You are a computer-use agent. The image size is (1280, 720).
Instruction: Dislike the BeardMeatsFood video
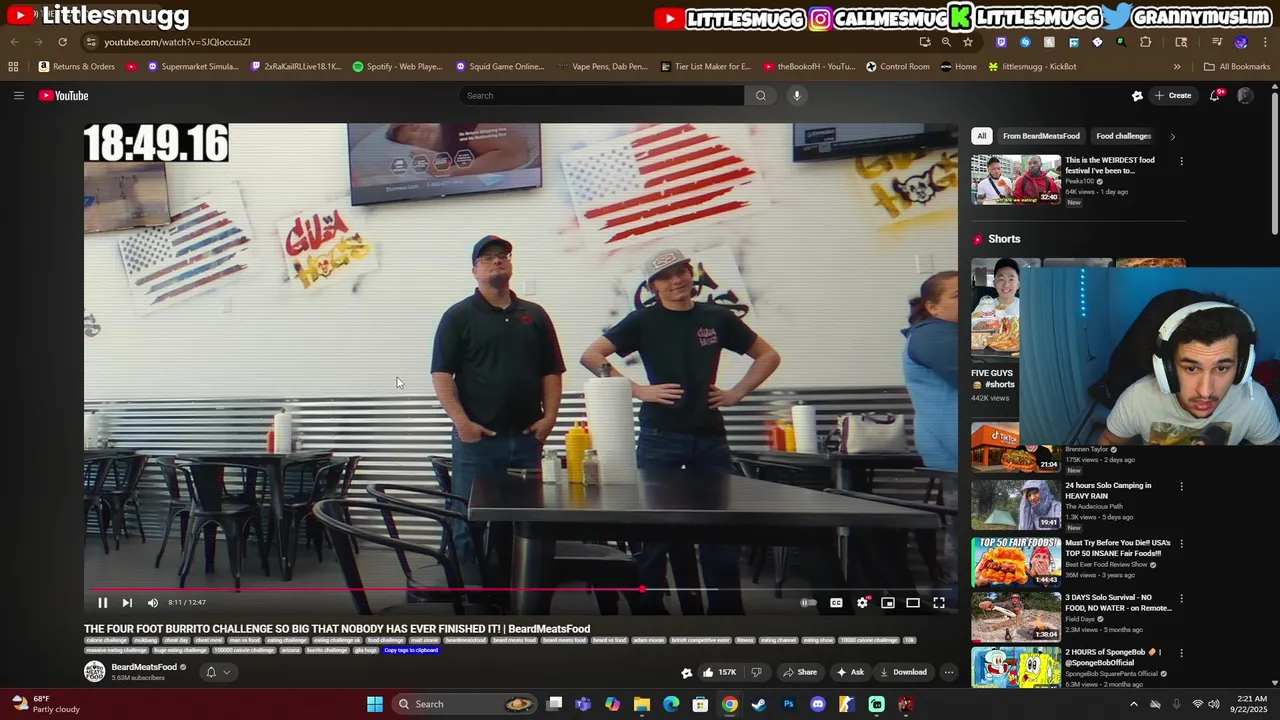(757, 672)
